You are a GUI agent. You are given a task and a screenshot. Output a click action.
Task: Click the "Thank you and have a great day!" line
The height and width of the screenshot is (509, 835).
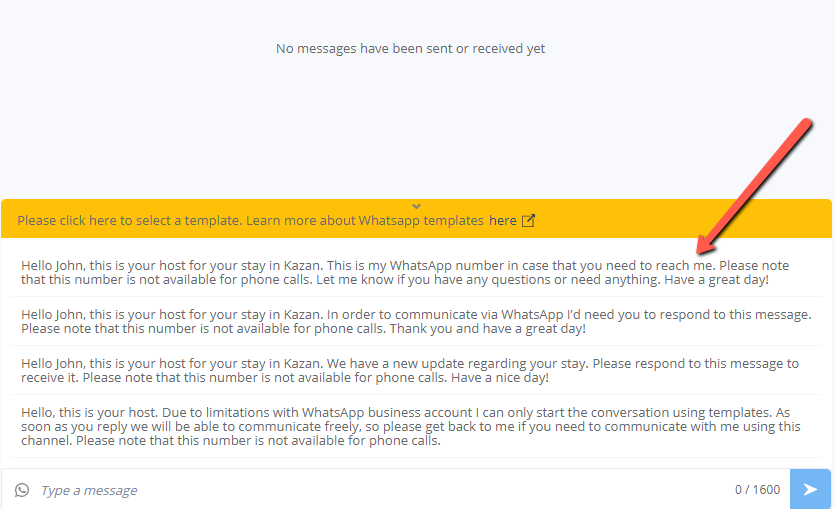tap(487, 329)
